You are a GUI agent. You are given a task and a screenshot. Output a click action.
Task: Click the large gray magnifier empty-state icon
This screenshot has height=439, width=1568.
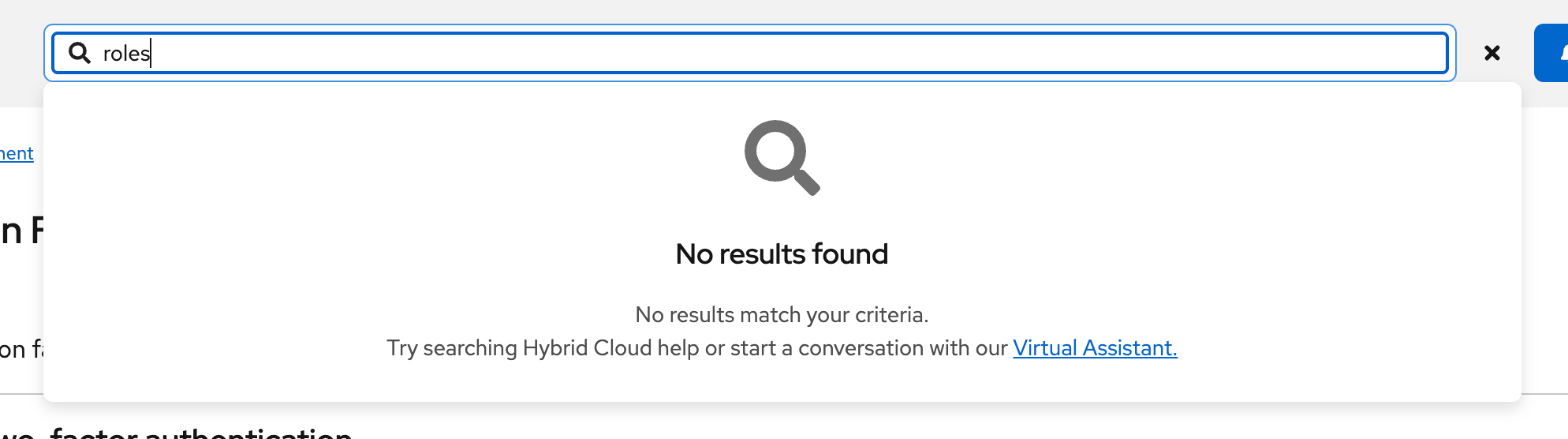tap(782, 157)
